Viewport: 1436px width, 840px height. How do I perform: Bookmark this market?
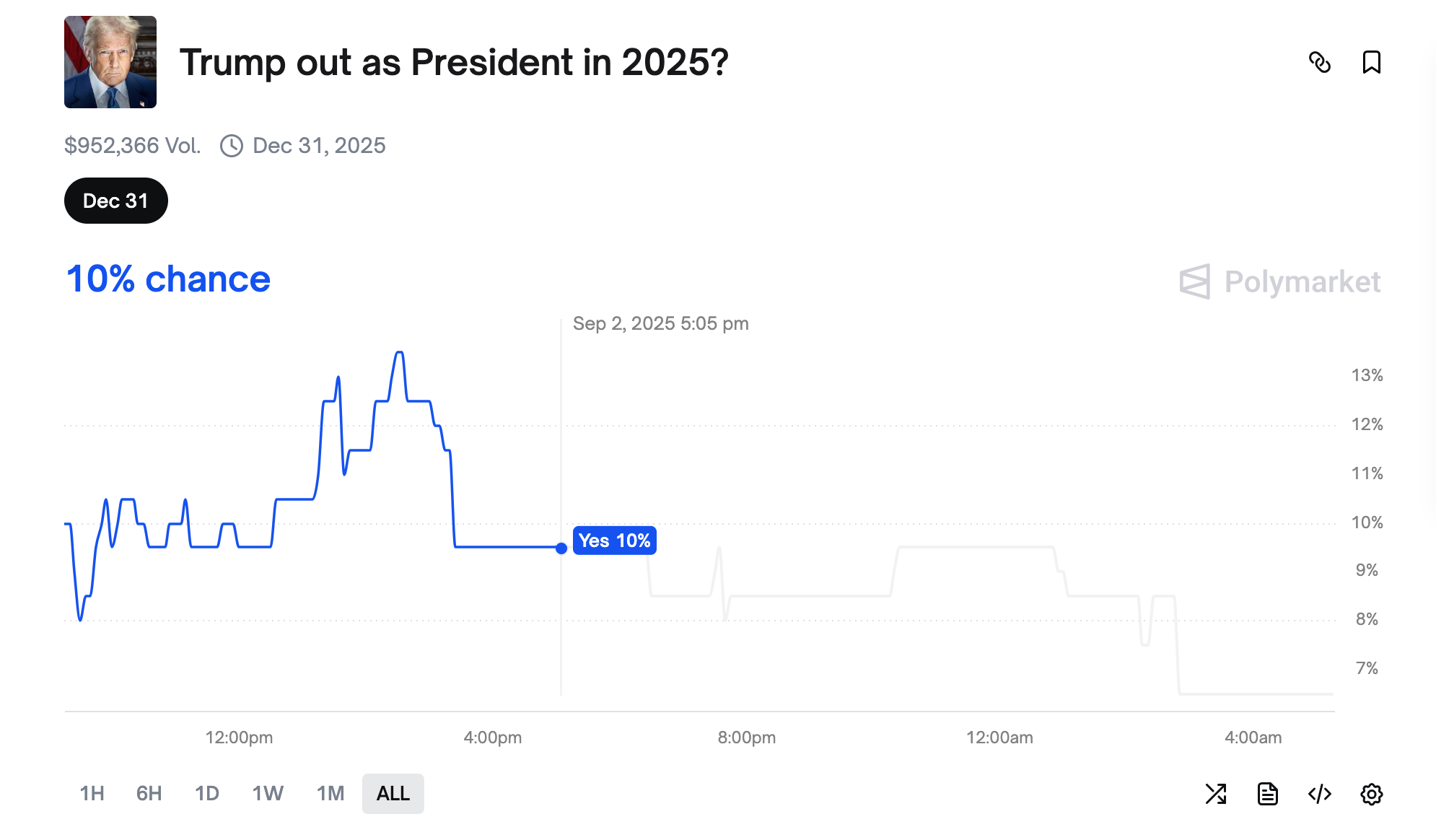[x=1372, y=64]
